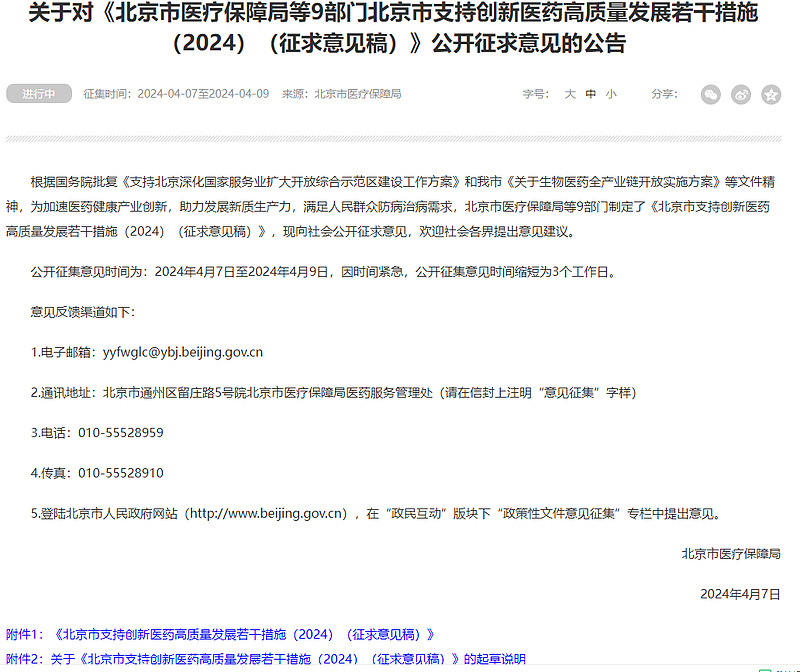Click the URL http://www.beijing.gov.cn
The width and height of the screenshot is (800, 672).
click(x=268, y=513)
